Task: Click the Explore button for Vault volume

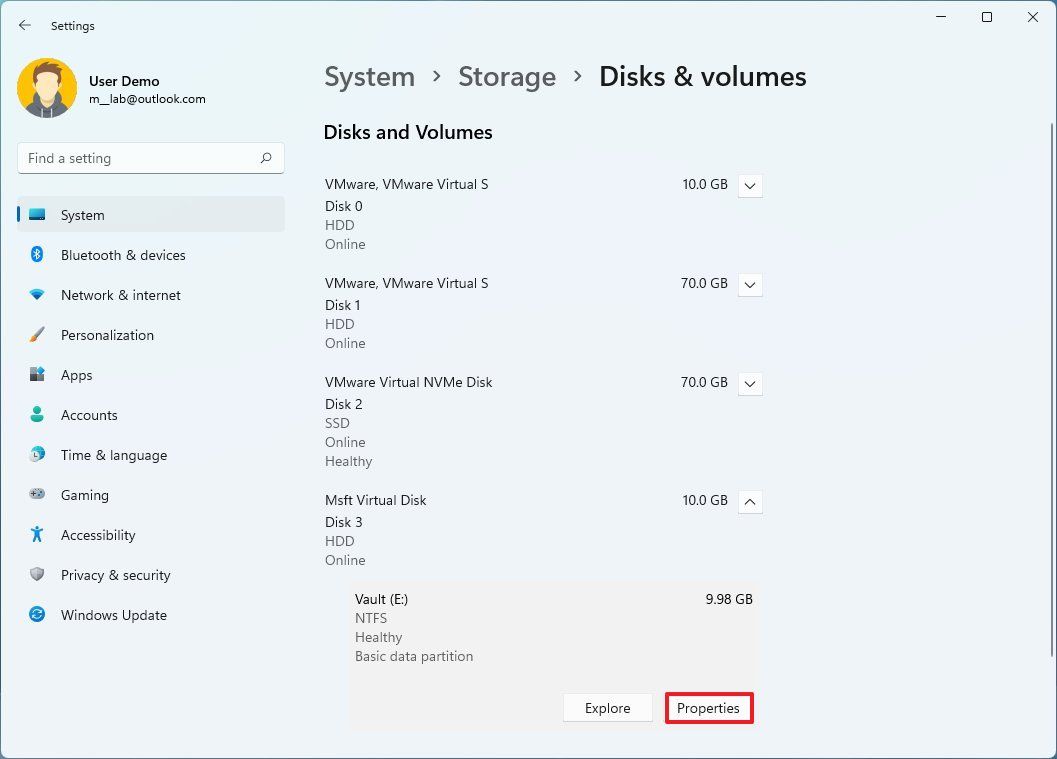Action: pos(607,707)
